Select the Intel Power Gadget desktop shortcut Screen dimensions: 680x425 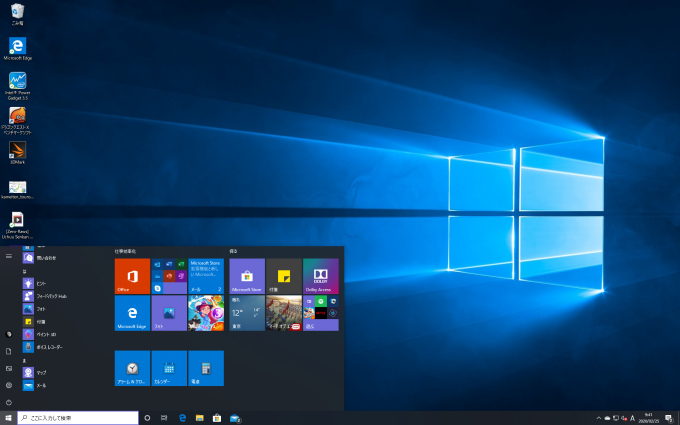(x=17, y=85)
